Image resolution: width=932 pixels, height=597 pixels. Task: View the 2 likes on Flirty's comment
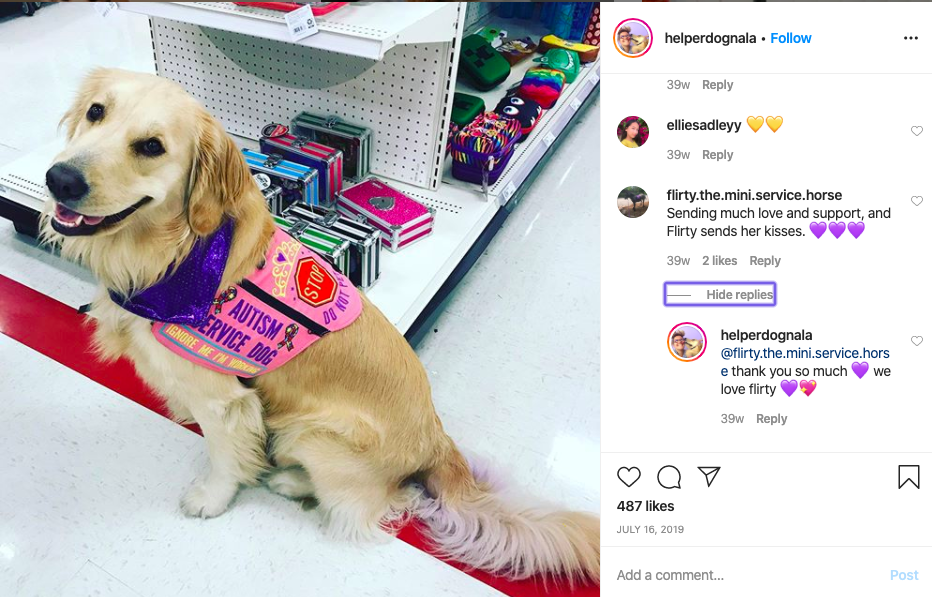719,260
